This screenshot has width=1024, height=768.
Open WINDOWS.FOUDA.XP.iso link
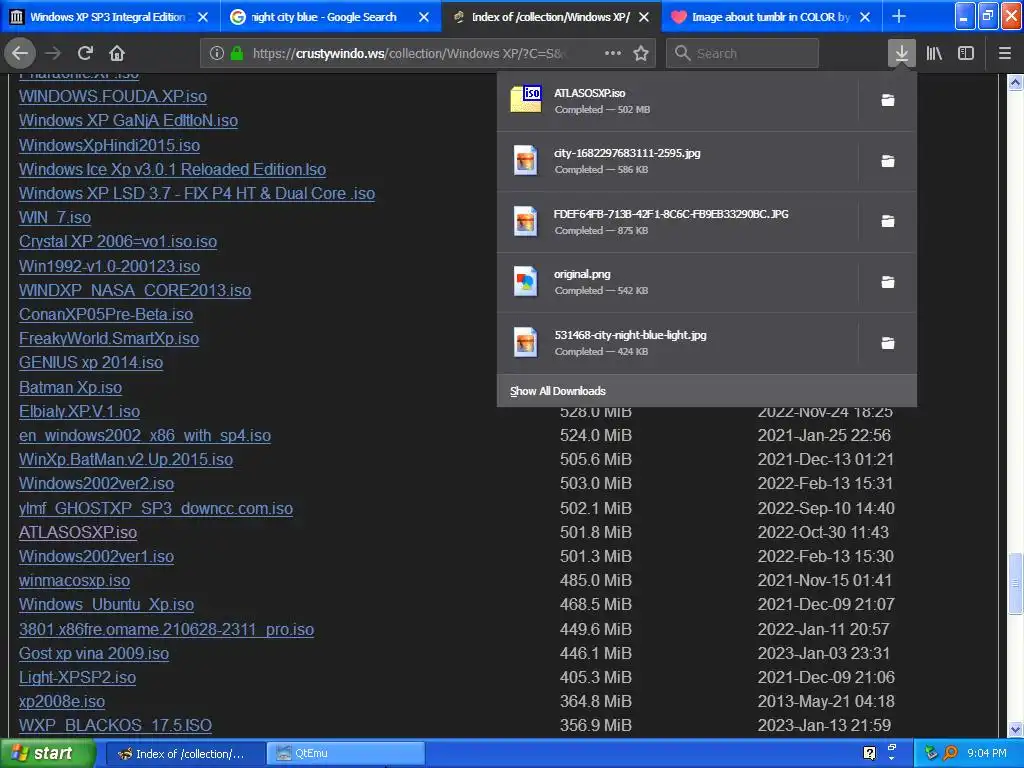coord(113,97)
